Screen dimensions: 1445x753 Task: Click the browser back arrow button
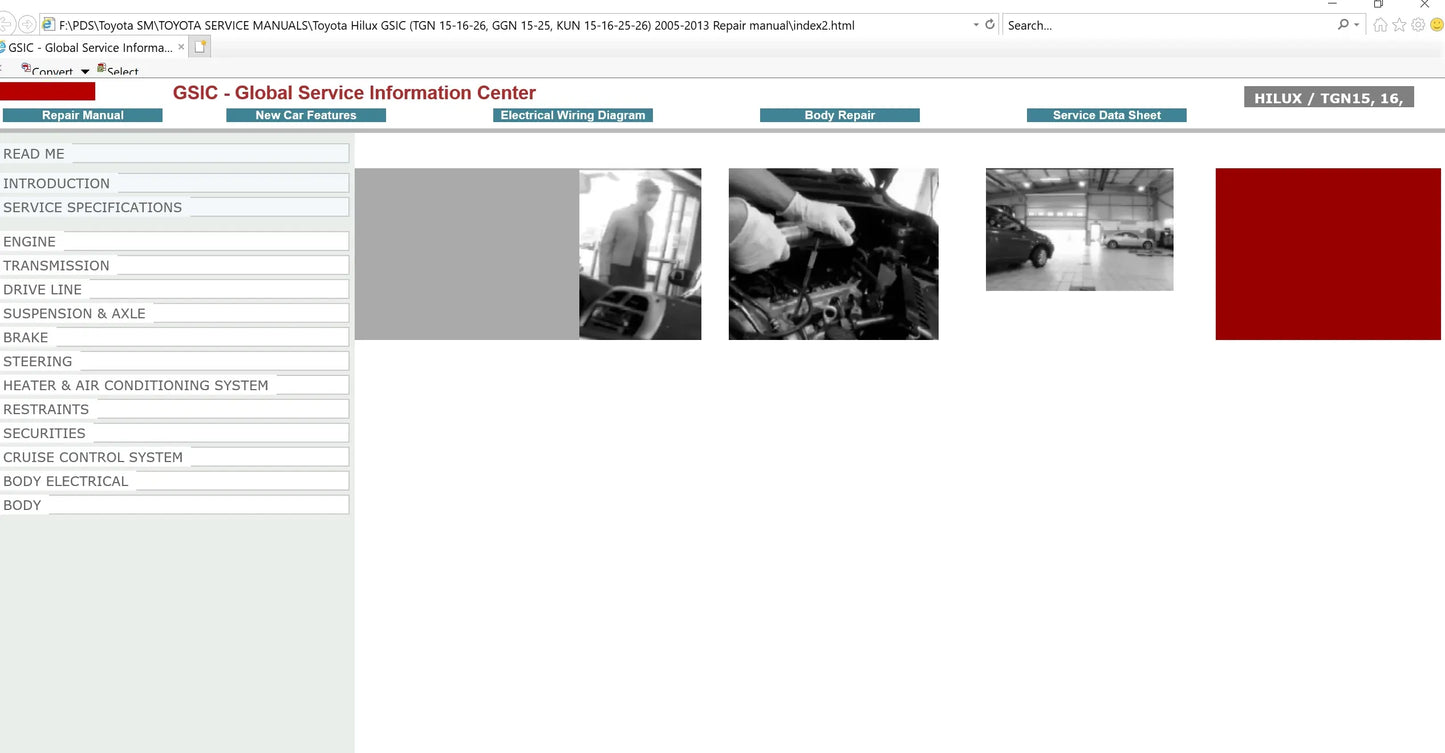[x=5, y=25]
